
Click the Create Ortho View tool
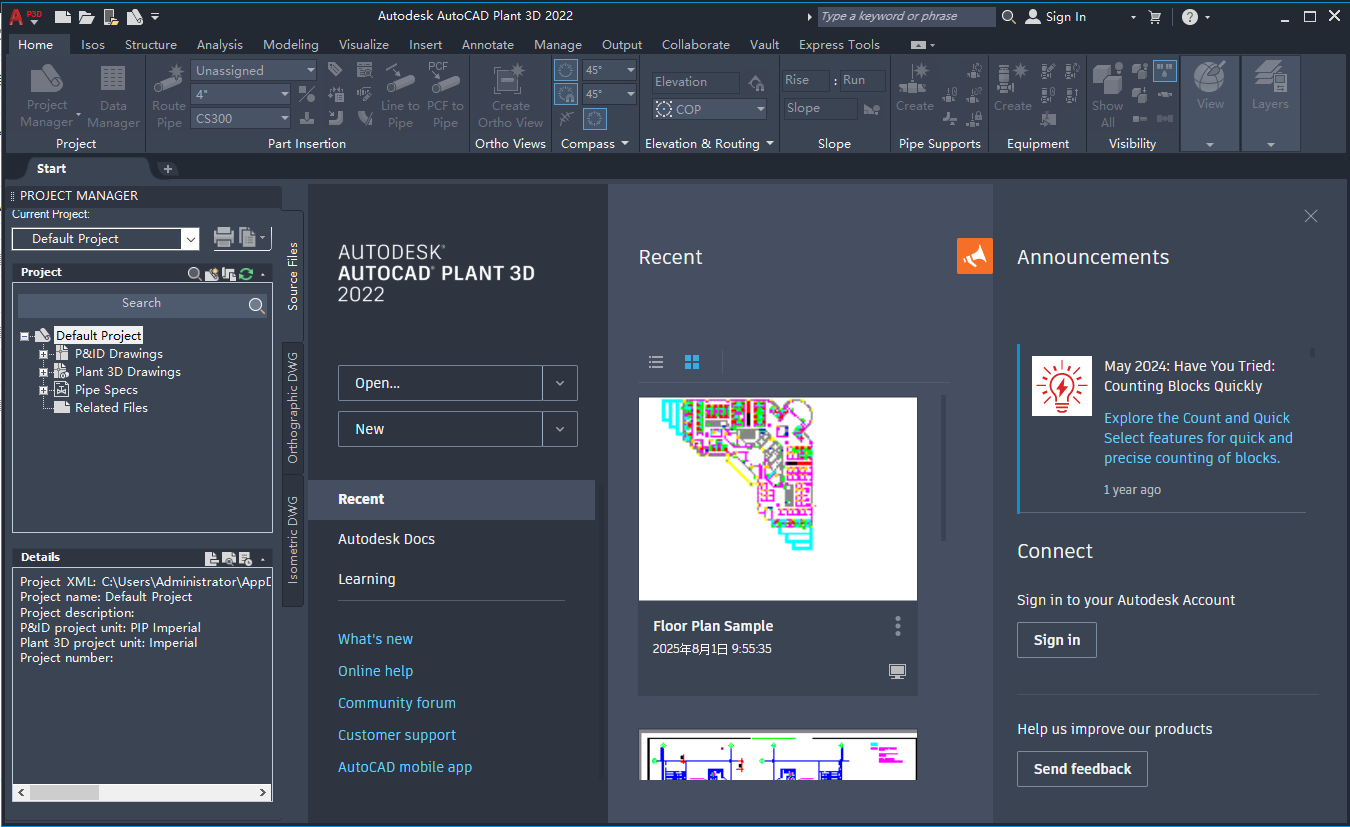509,95
